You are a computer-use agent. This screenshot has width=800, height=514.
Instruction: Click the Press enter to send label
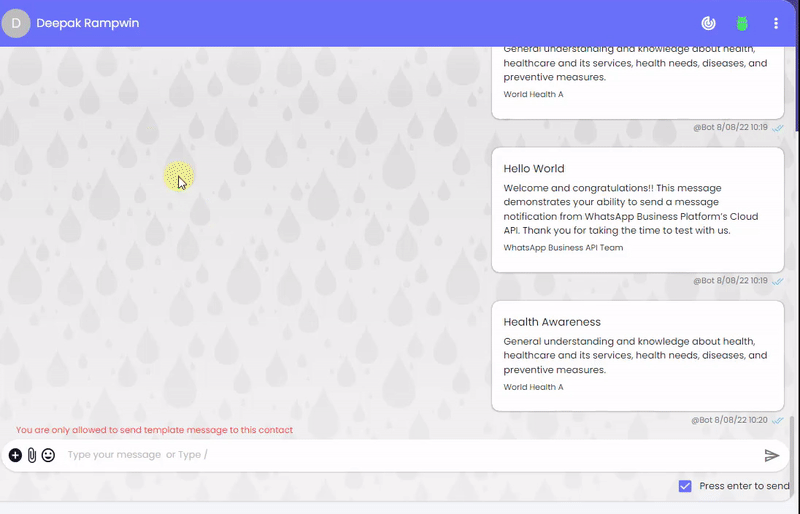(744, 486)
